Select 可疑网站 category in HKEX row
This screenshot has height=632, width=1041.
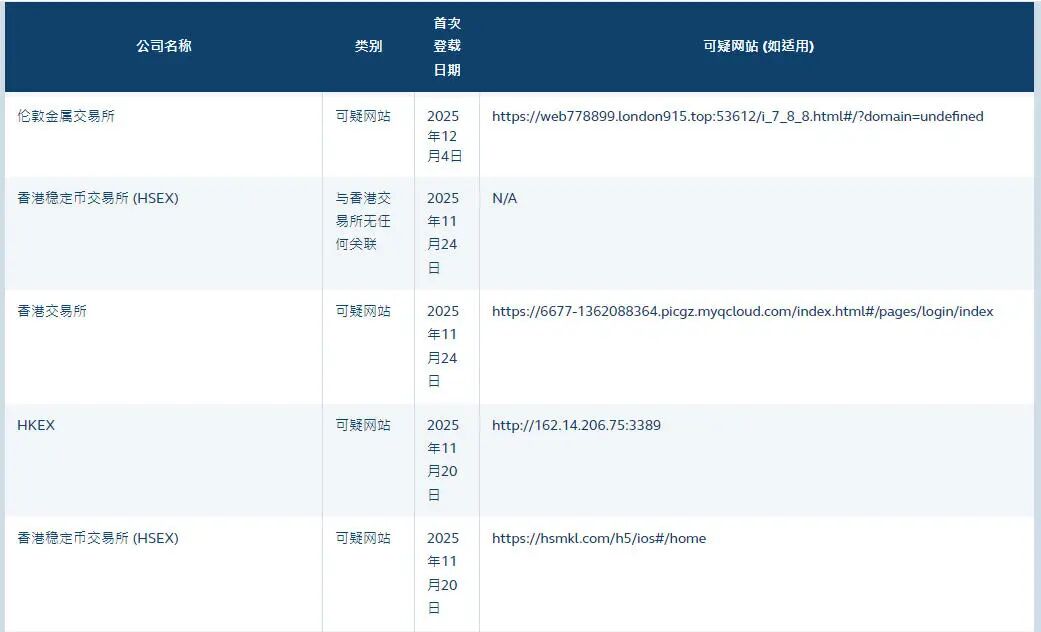tap(362, 426)
